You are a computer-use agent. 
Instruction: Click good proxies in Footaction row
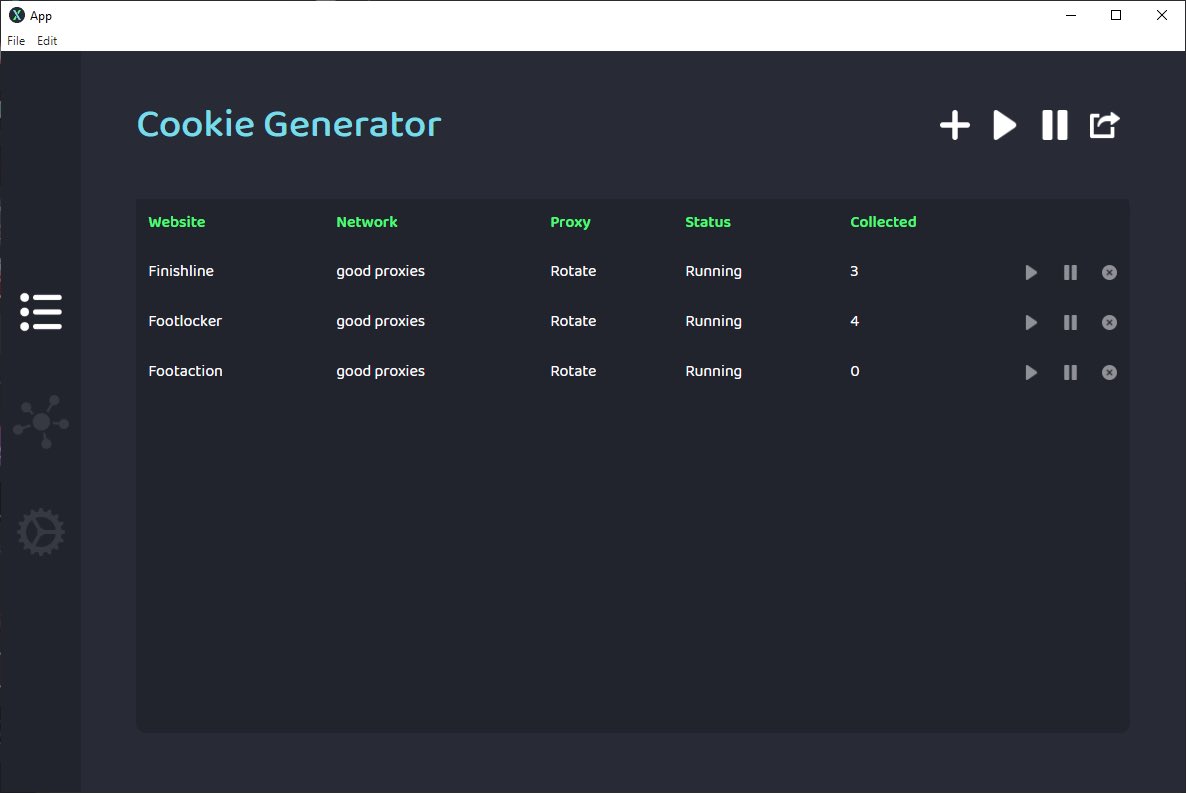pyautogui.click(x=380, y=372)
